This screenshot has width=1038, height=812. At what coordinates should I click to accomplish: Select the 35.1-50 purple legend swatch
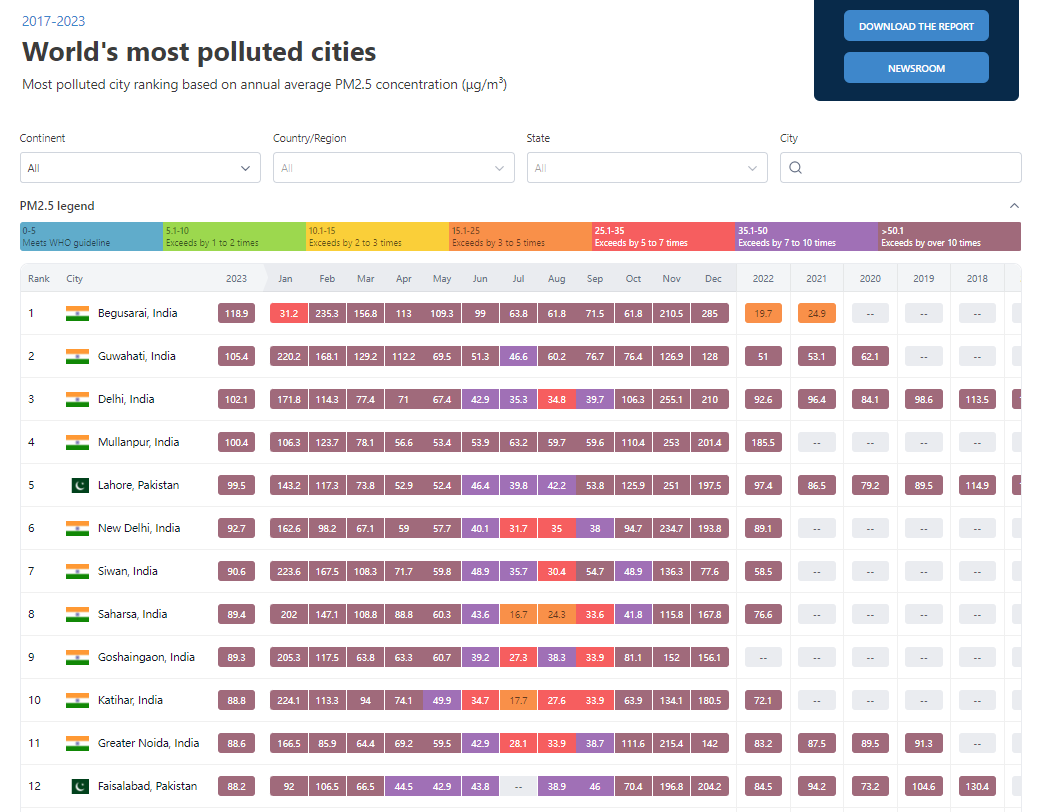tap(806, 237)
